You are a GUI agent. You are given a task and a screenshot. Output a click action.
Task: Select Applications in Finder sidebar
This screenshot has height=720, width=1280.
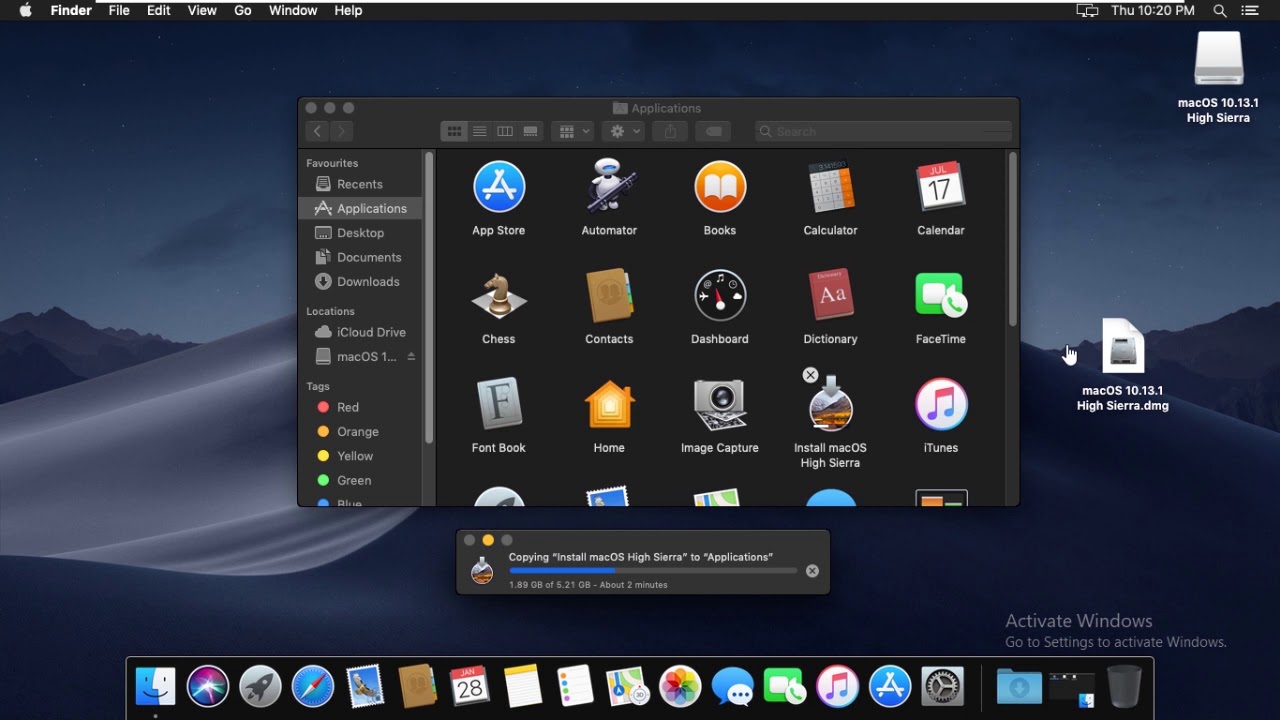[360, 208]
